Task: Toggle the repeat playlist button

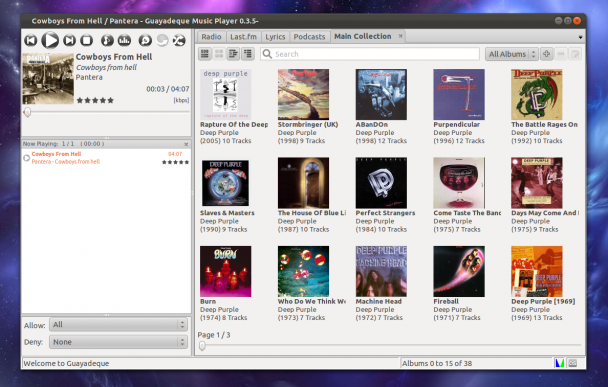Action: pos(145,40)
